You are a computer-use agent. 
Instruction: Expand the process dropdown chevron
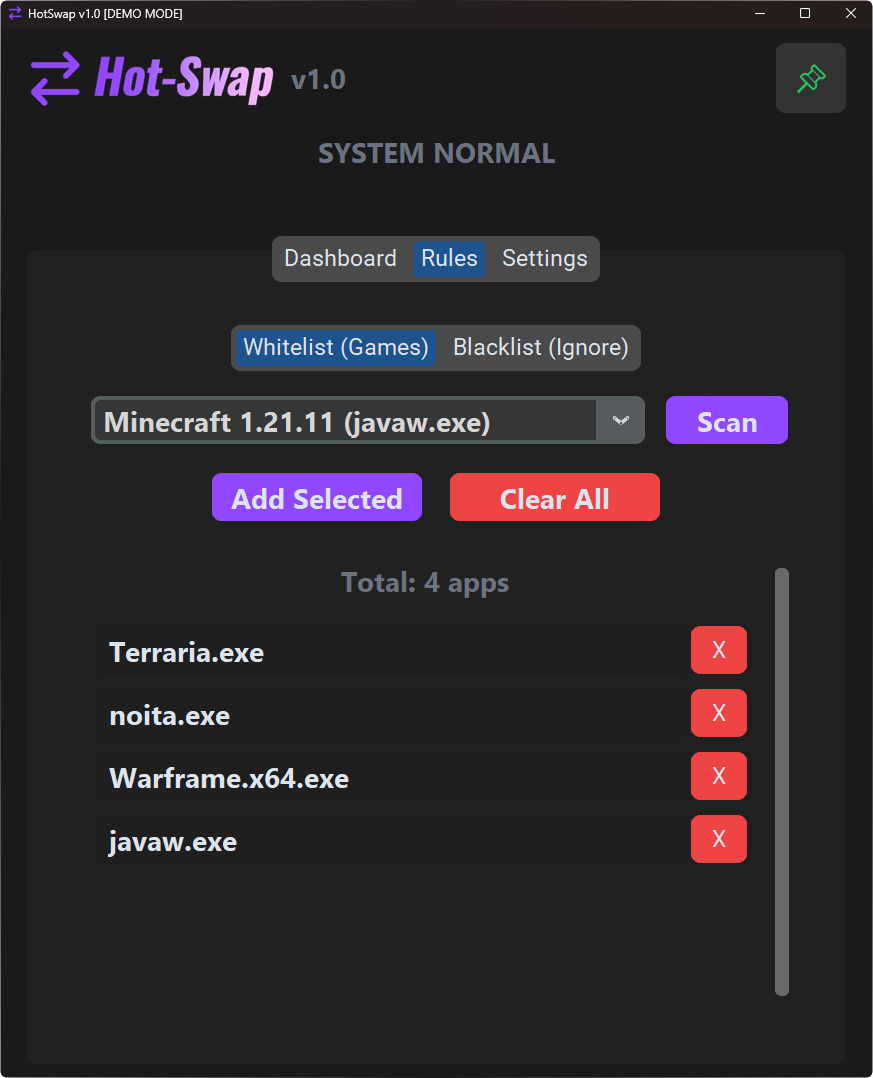point(620,420)
